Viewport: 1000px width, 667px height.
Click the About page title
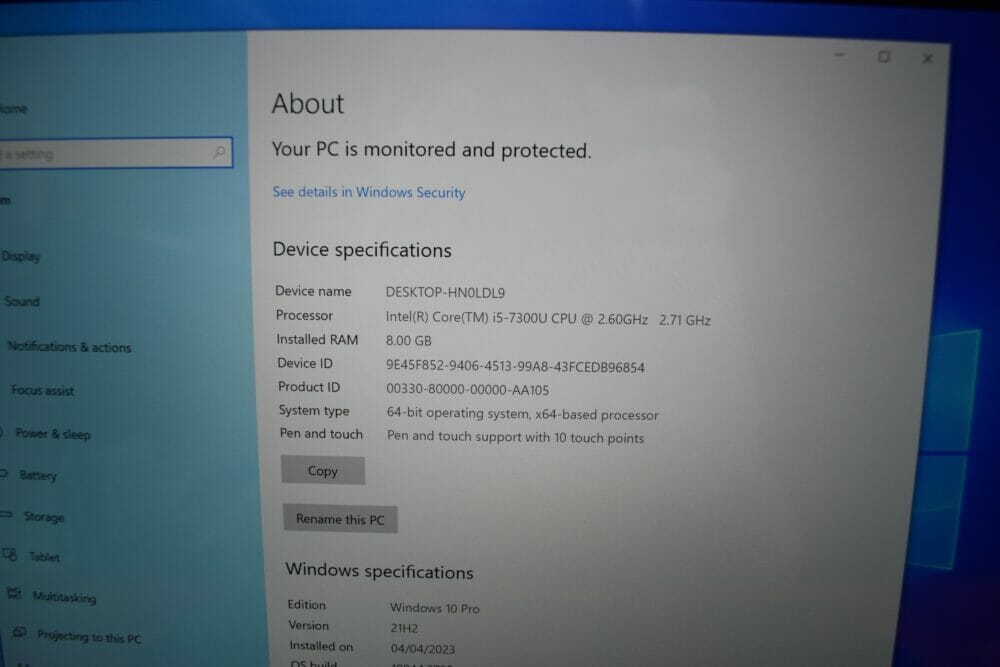point(308,103)
